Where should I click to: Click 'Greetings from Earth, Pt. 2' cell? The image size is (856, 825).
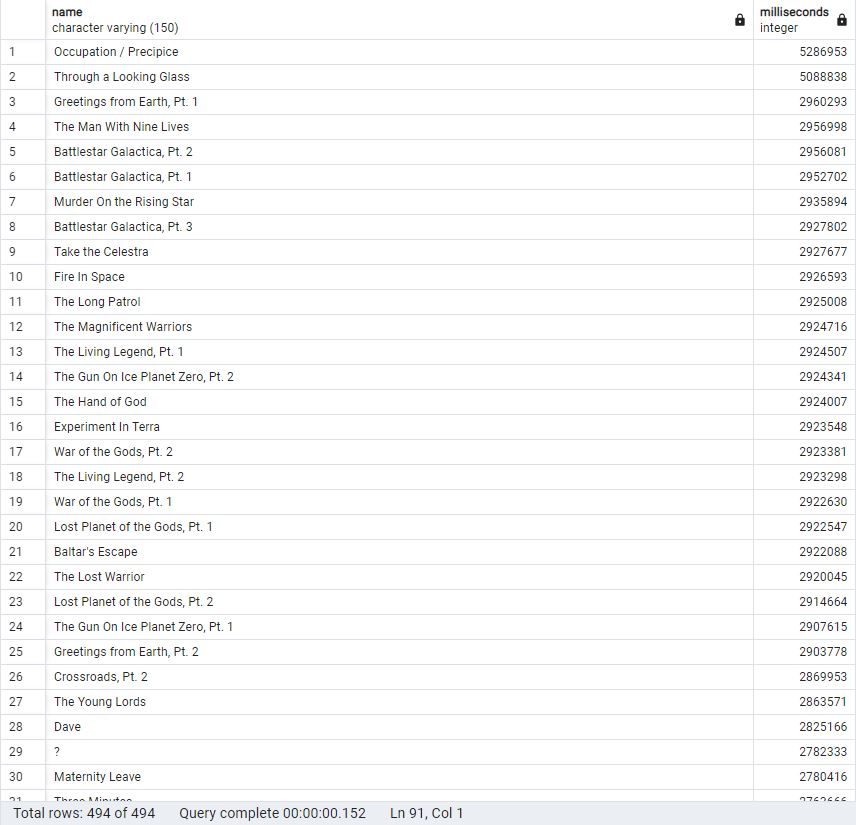(400, 652)
